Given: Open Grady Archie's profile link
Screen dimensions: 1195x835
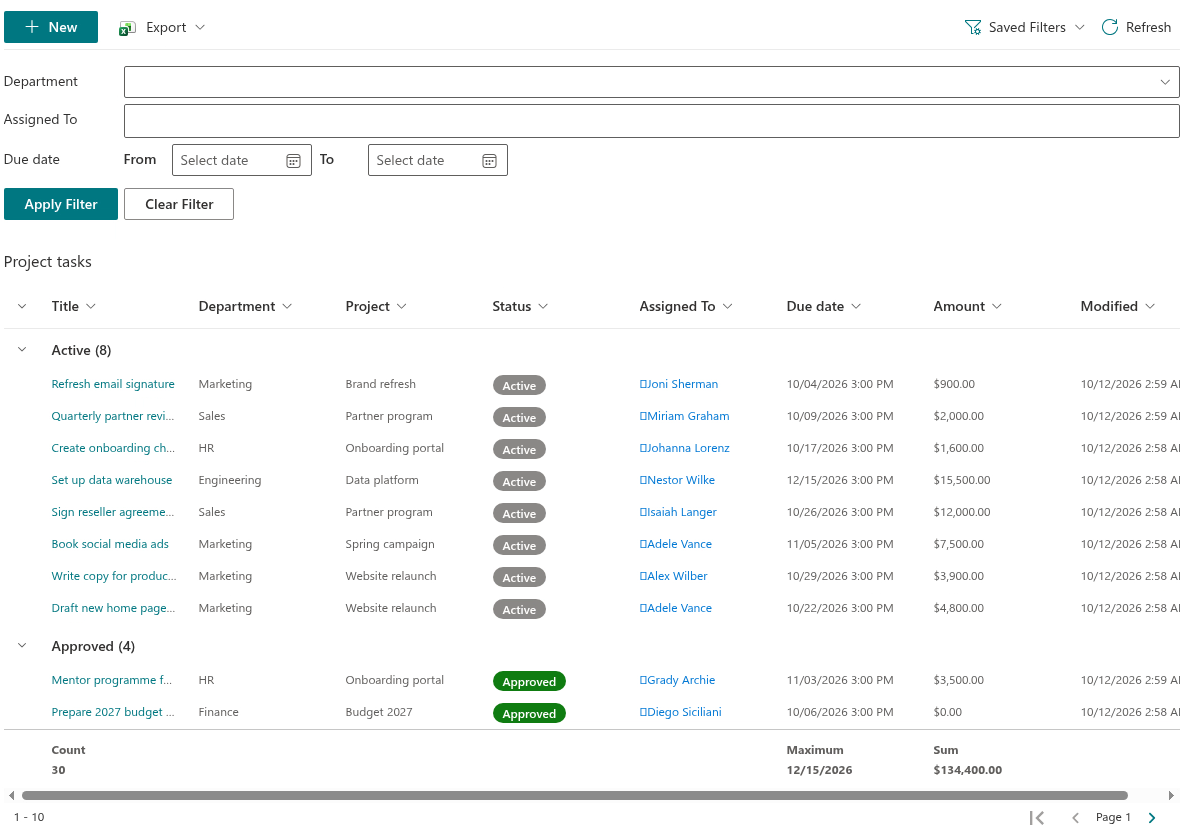Looking at the screenshot, I should tap(678, 680).
